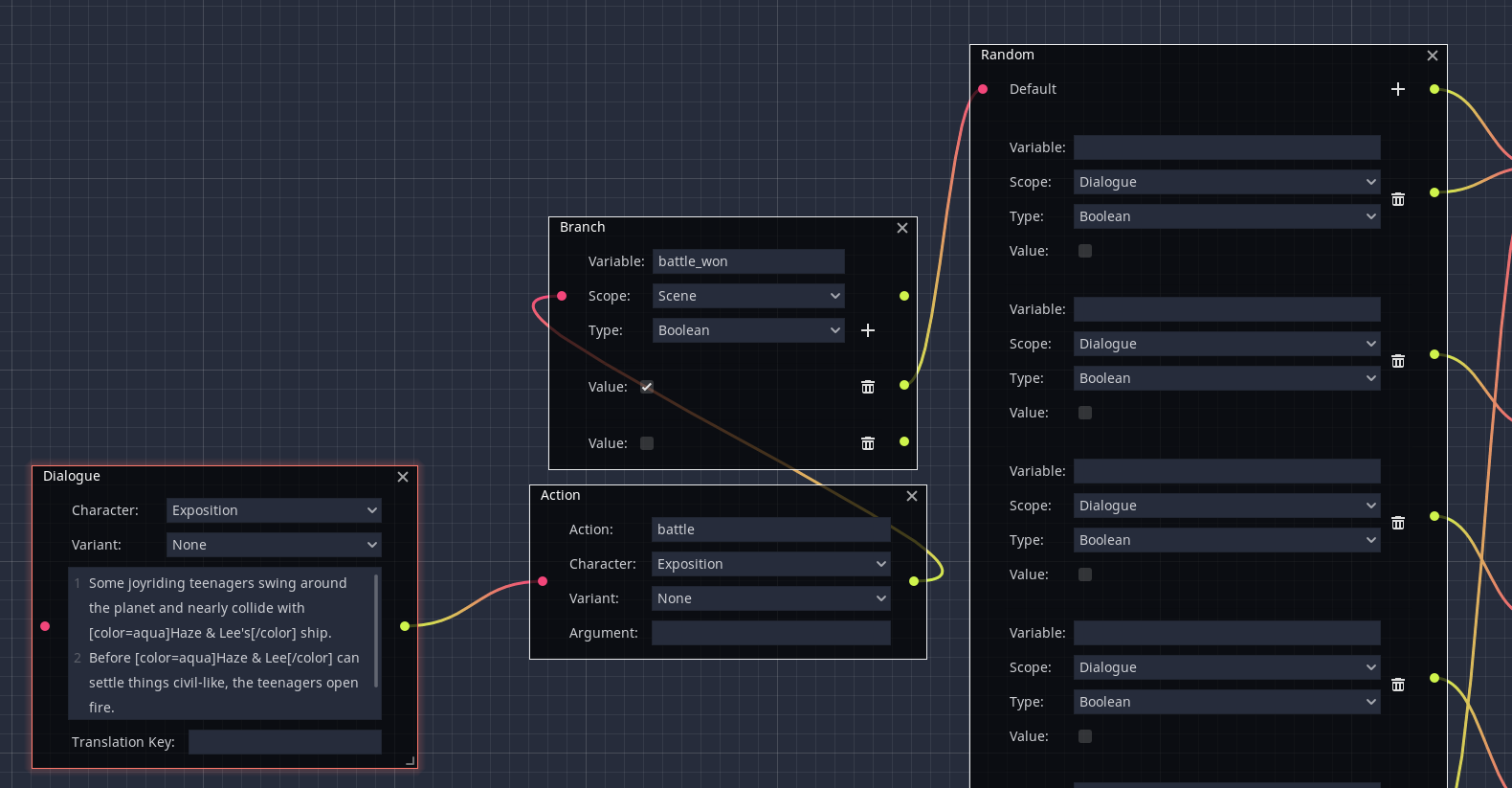Delete second variable entry in Random node

click(1398, 361)
